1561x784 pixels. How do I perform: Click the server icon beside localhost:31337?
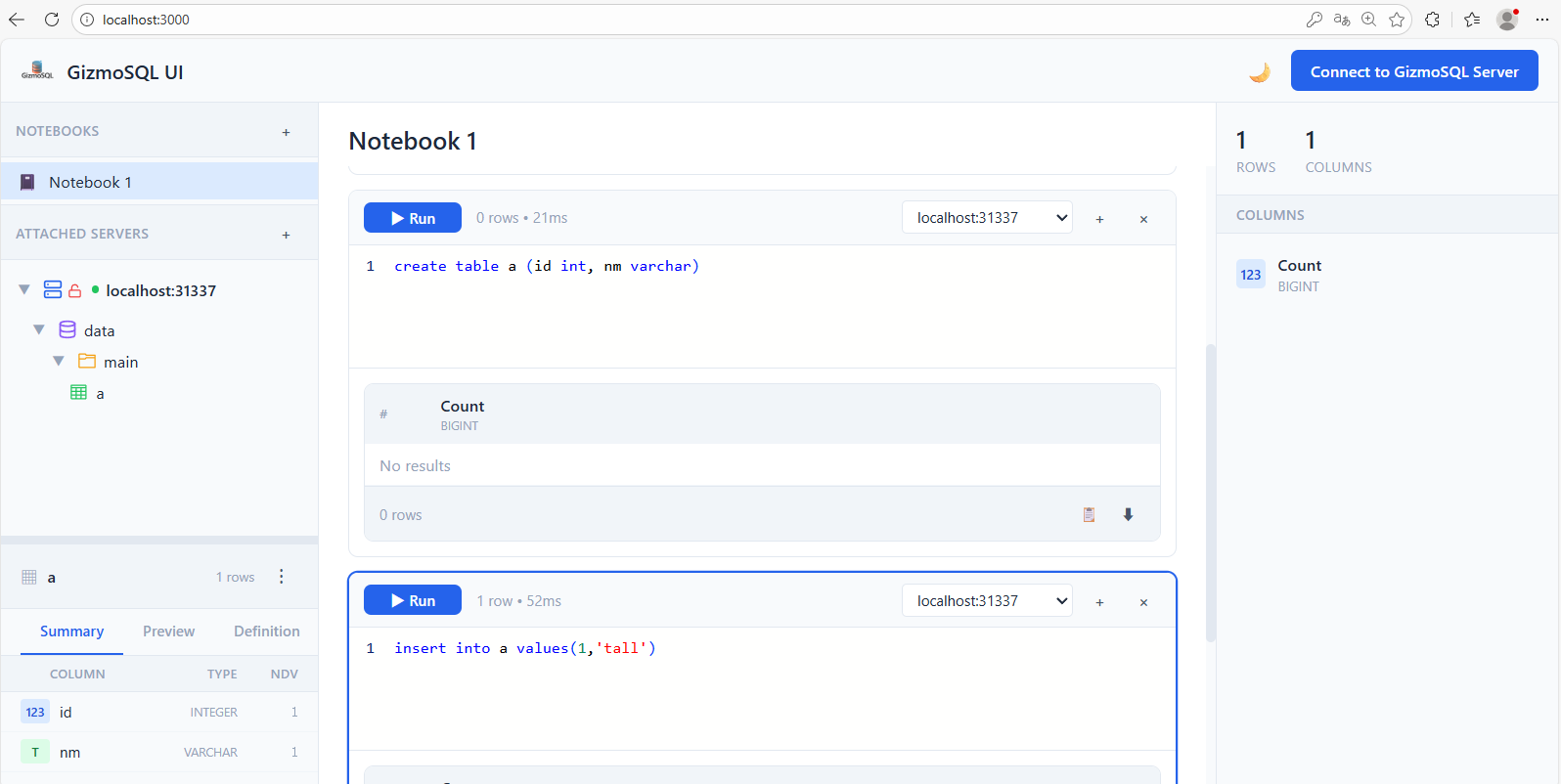53,289
